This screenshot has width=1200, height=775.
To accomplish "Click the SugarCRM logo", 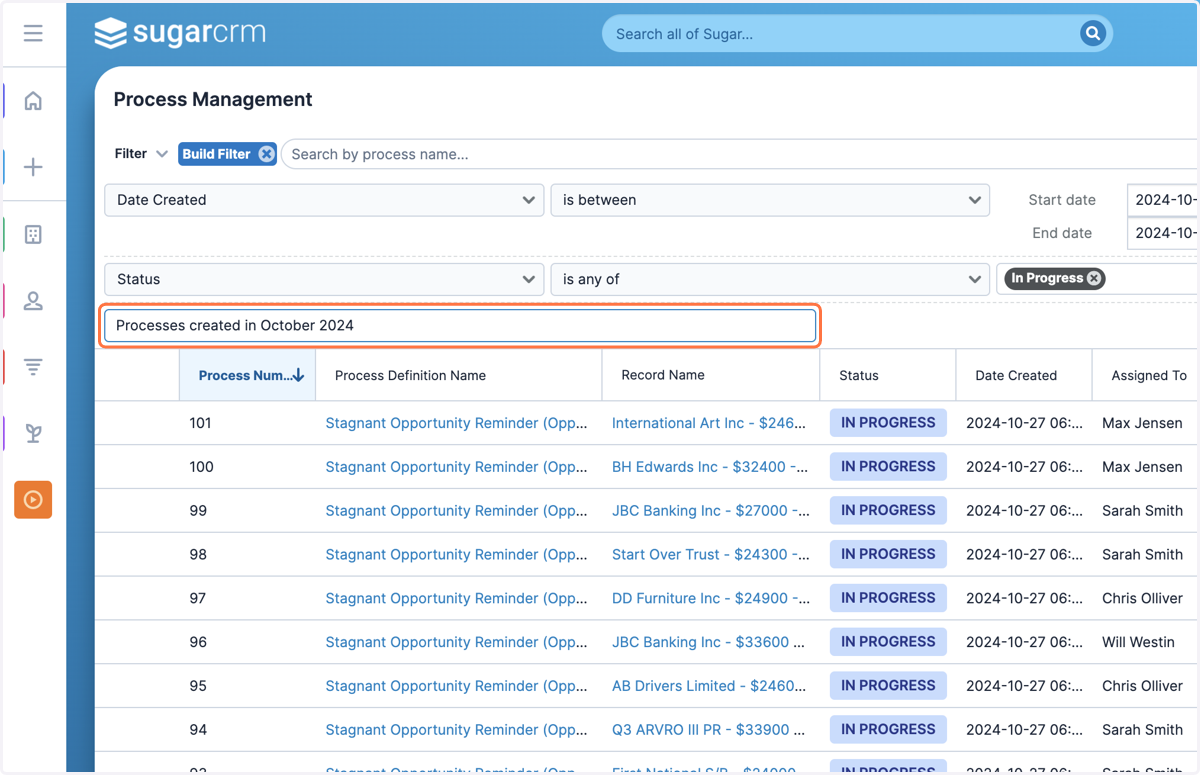I will pos(180,33).
